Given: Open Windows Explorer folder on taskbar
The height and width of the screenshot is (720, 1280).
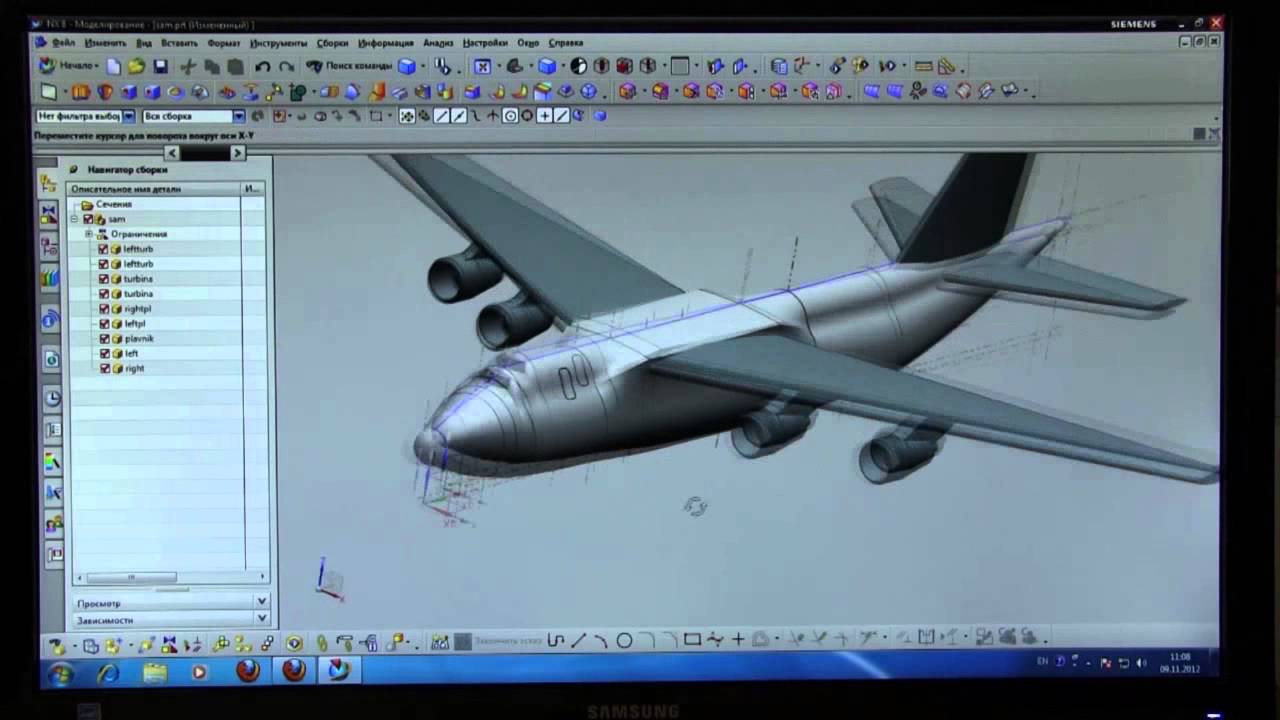Looking at the screenshot, I should pos(155,673).
